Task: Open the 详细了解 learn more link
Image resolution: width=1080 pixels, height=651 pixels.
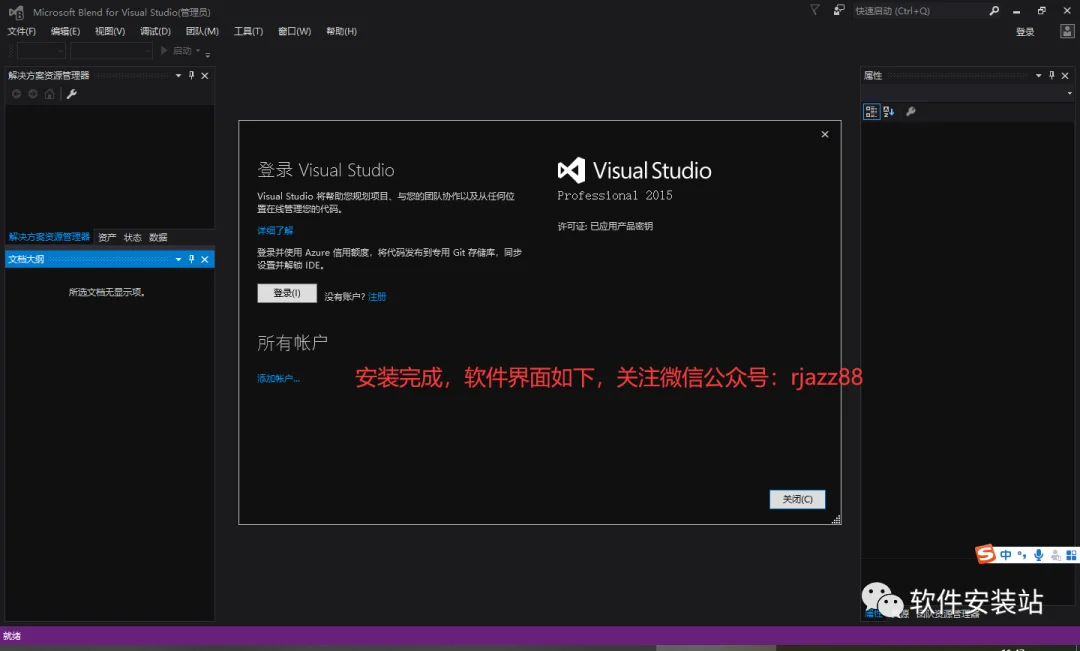Action: [x=275, y=231]
